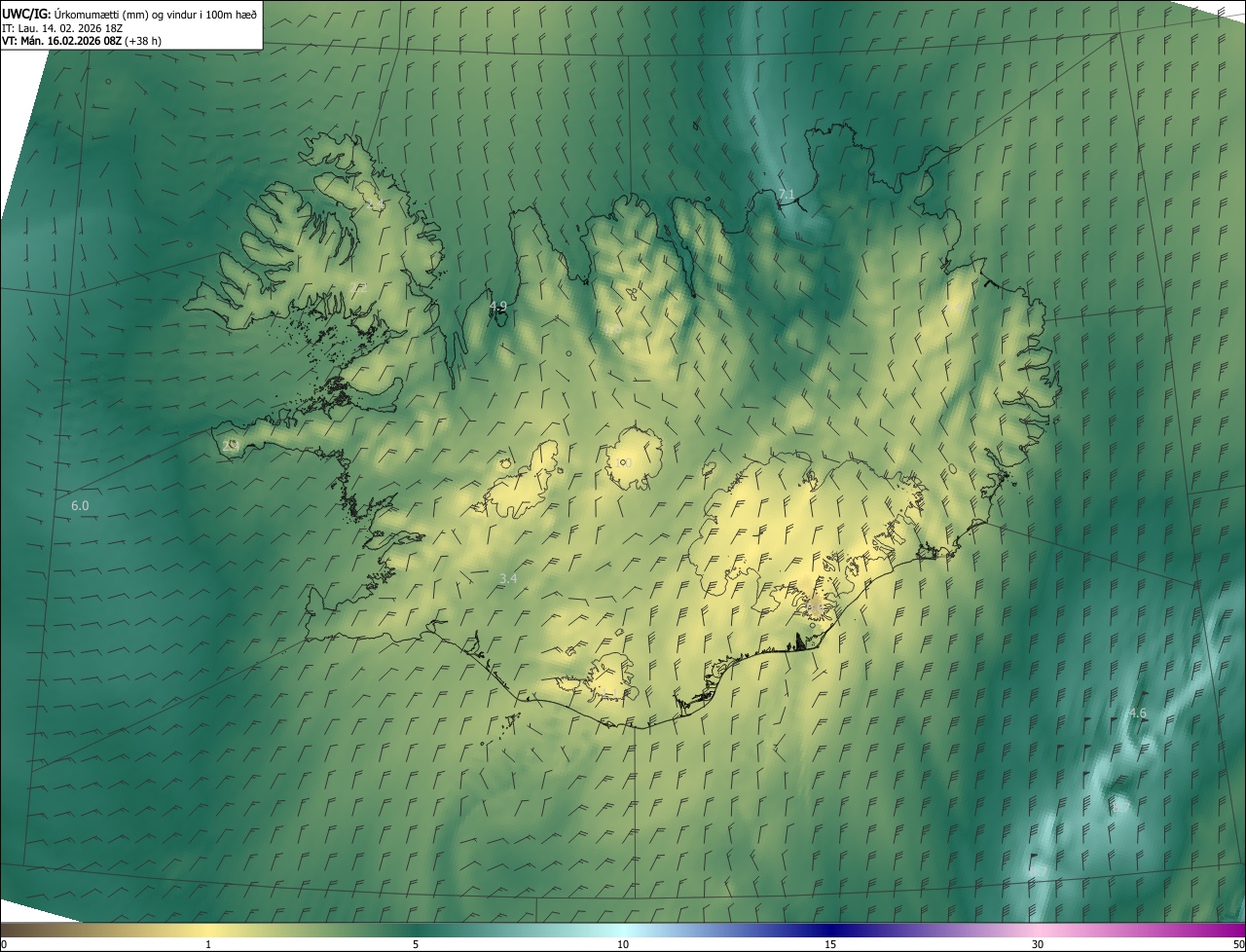Viewport: 1246px width, 952px height.
Task: Click the '4.6' value over the southeastern sea
Action: tap(1137, 713)
